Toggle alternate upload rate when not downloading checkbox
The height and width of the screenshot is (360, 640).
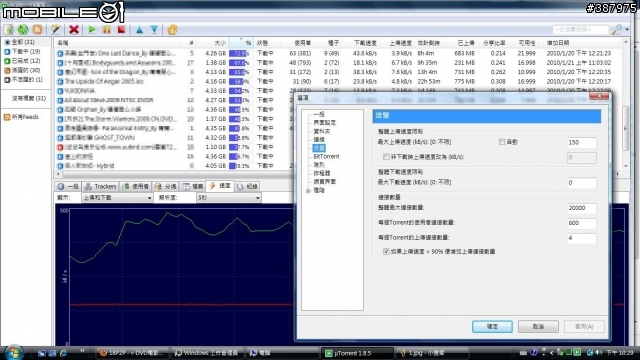(386, 157)
